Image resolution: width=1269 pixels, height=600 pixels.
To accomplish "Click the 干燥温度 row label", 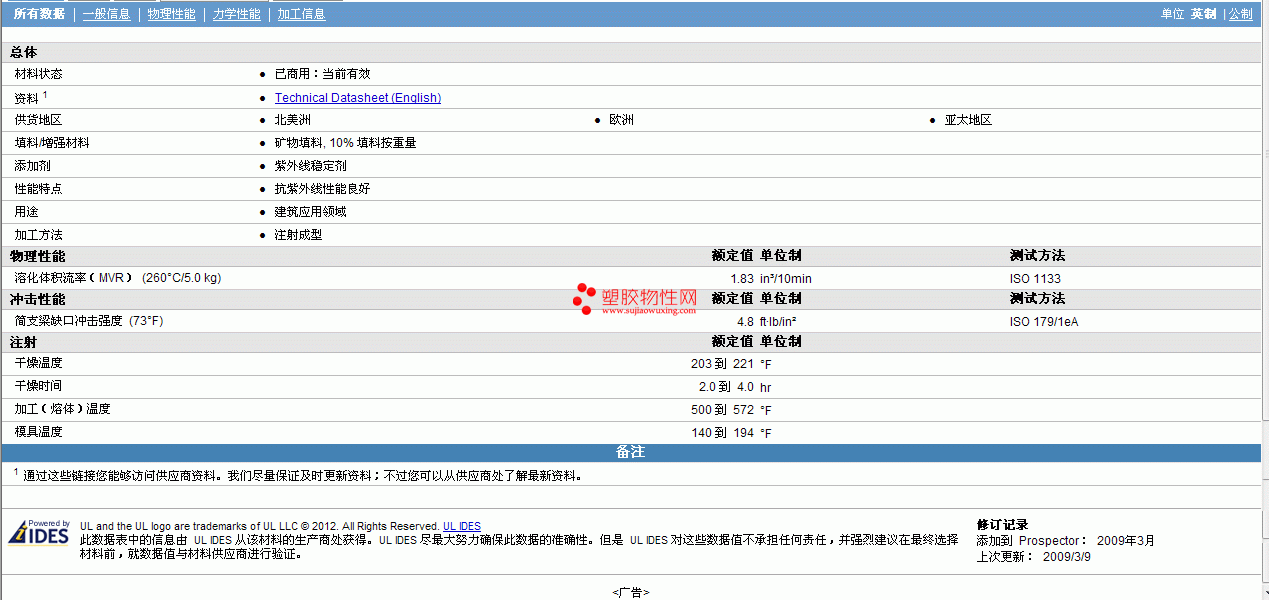I will 38,363.
